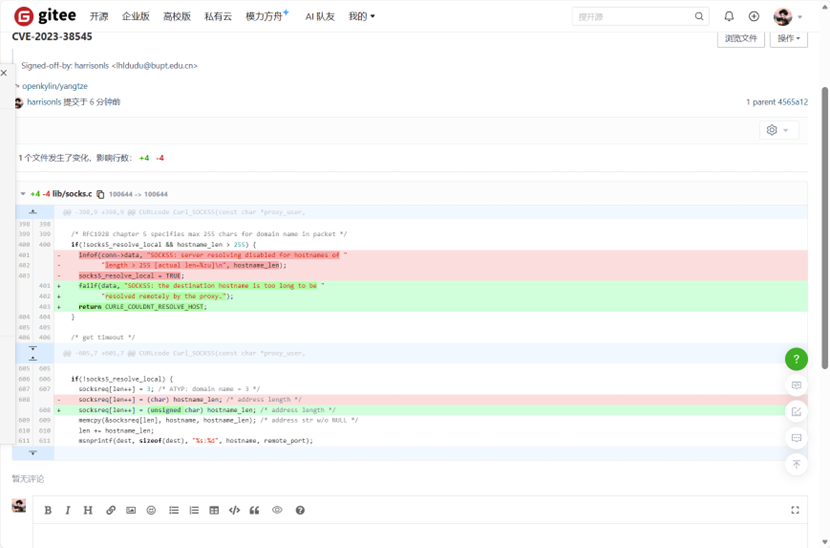Screen dimensions: 830x548
Task: Go to the 企业版 navigation item
Action: 135,16
